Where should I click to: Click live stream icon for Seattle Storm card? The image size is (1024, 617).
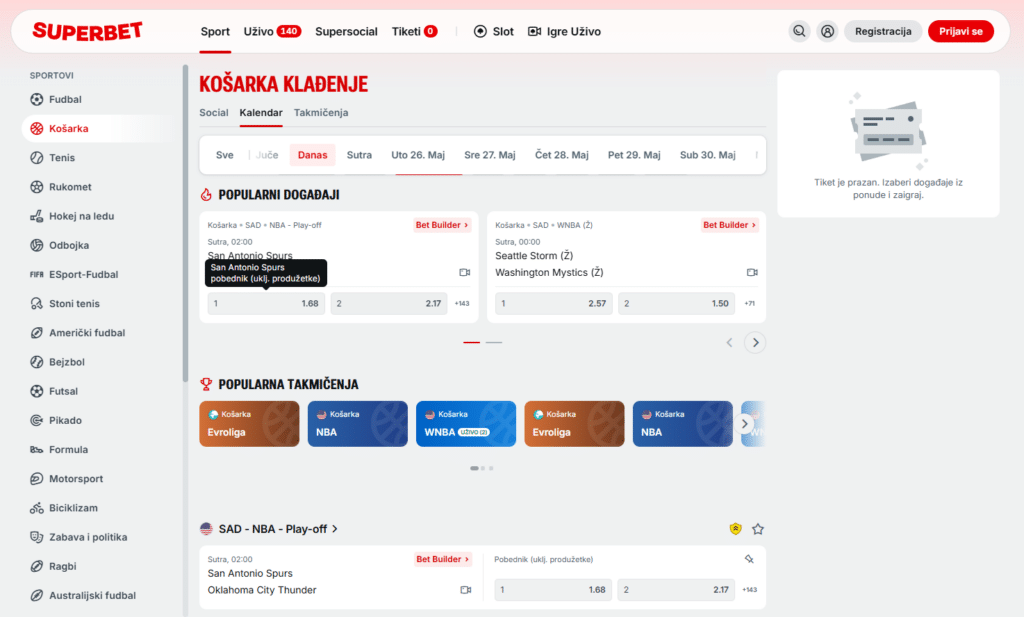pyautogui.click(x=752, y=272)
